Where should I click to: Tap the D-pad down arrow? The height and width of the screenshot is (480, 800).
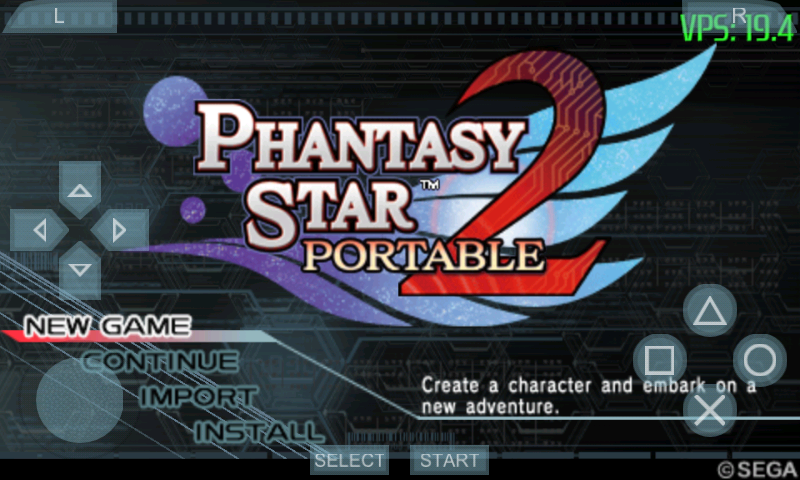80,270
